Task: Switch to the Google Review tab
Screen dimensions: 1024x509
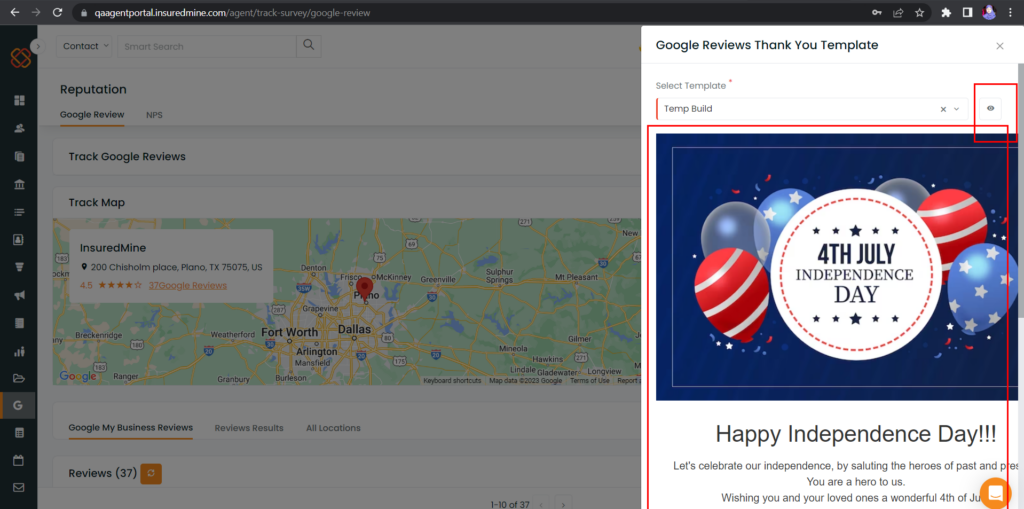Action: tap(92, 115)
